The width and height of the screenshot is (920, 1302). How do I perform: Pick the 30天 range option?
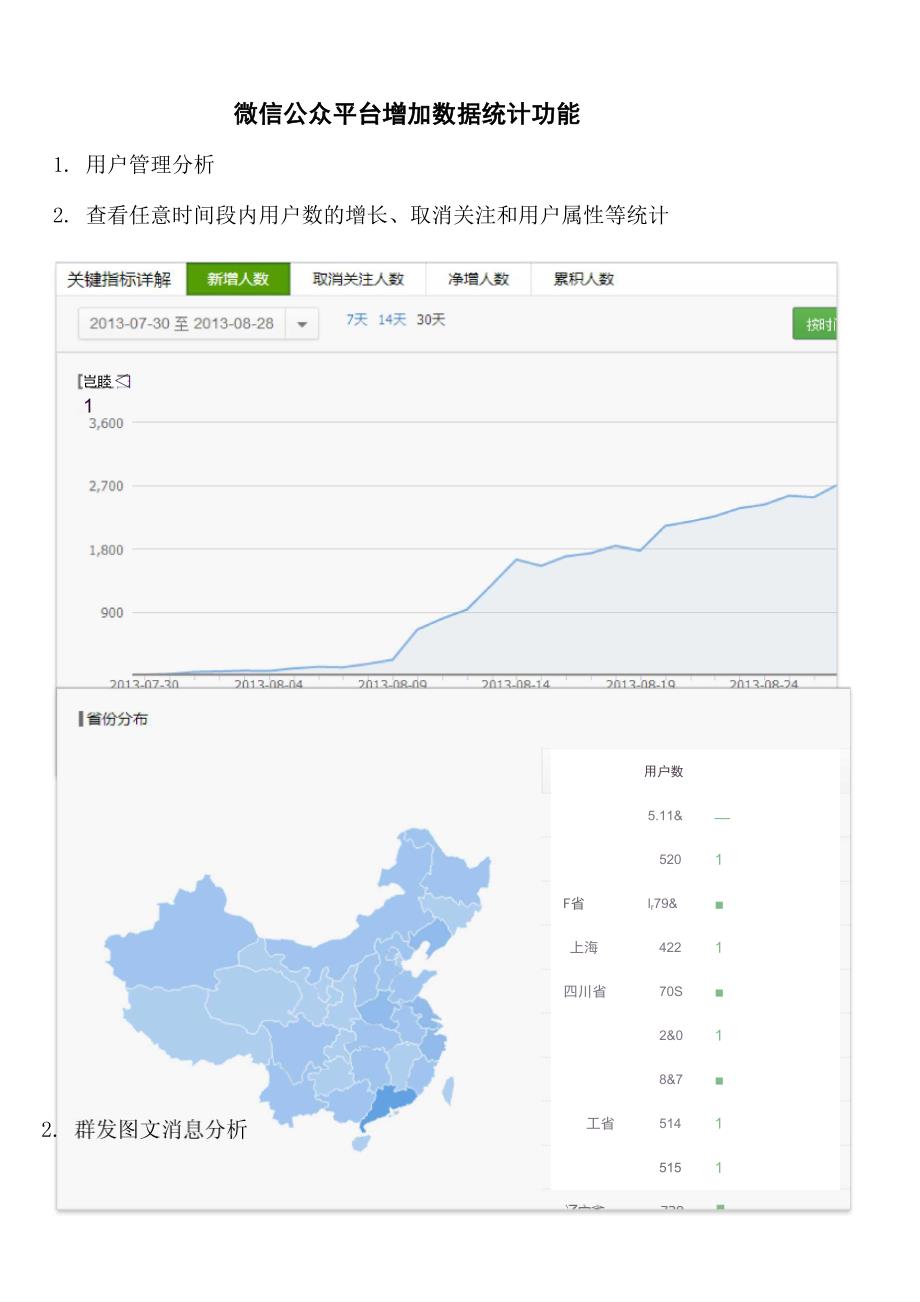[431, 320]
